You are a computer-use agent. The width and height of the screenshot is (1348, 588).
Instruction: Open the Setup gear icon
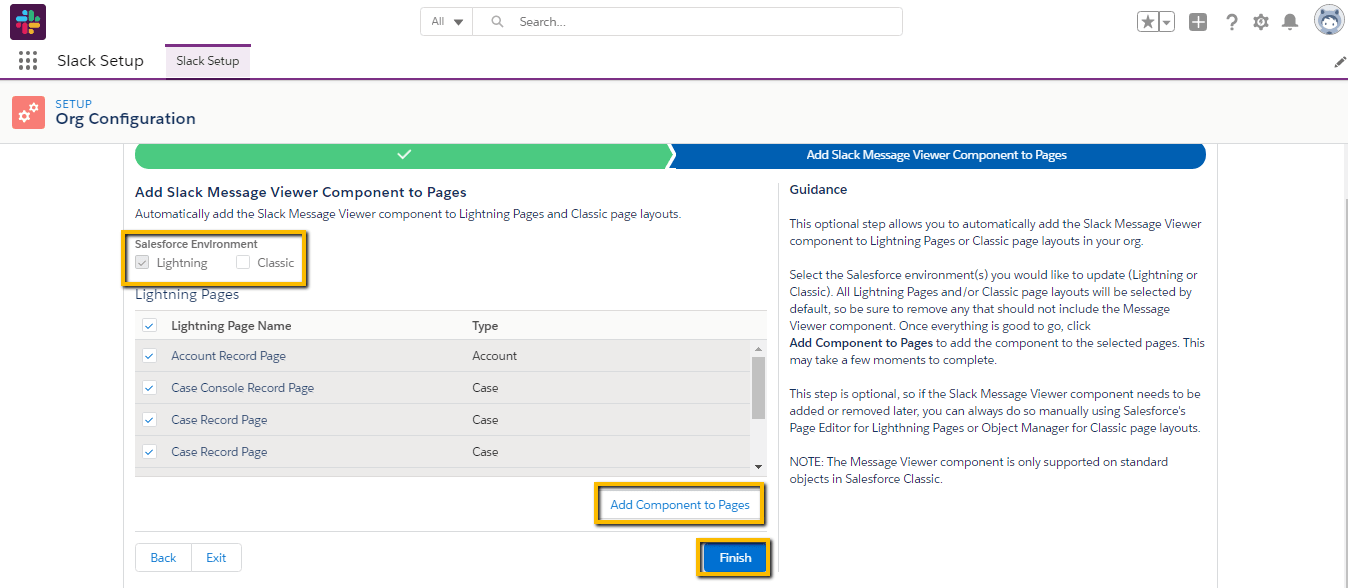1261,22
